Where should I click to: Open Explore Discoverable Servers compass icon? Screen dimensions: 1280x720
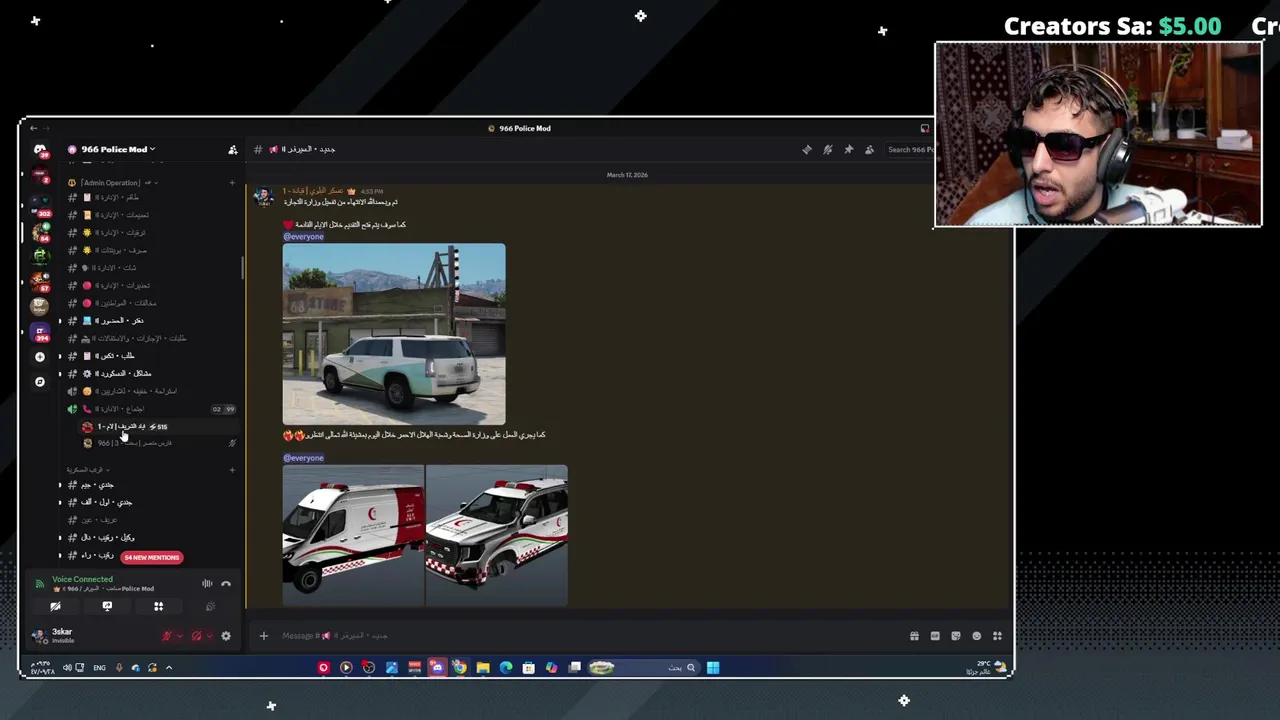[40, 382]
